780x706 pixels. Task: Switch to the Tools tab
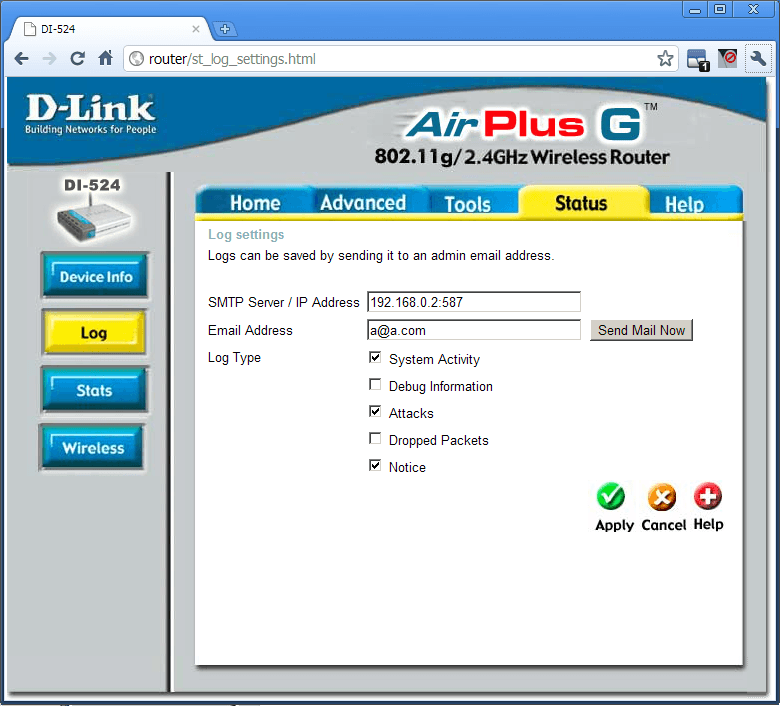tap(468, 203)
